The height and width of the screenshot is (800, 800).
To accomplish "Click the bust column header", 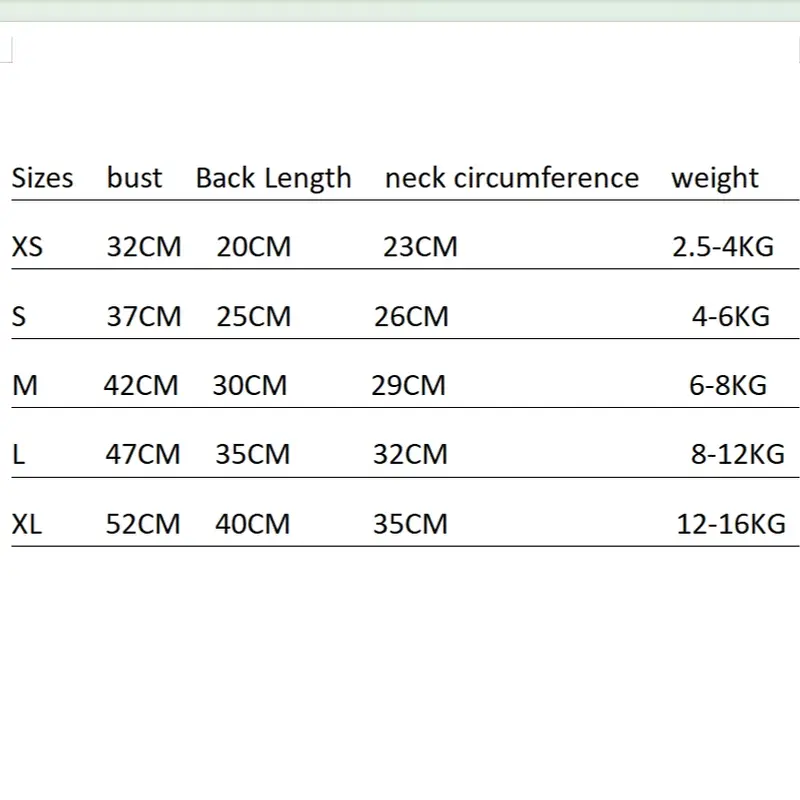I will [x=134, y=178].
